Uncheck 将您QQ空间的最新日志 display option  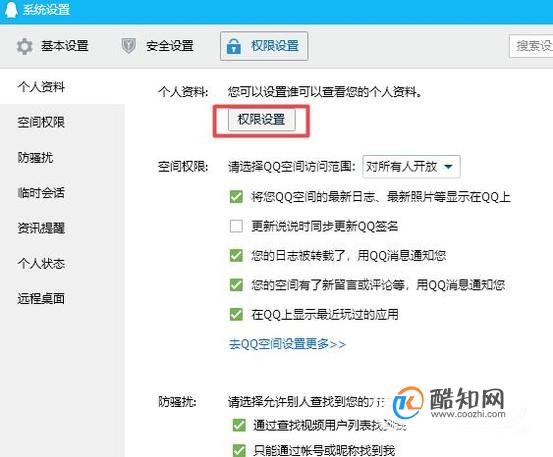point(236,196)
